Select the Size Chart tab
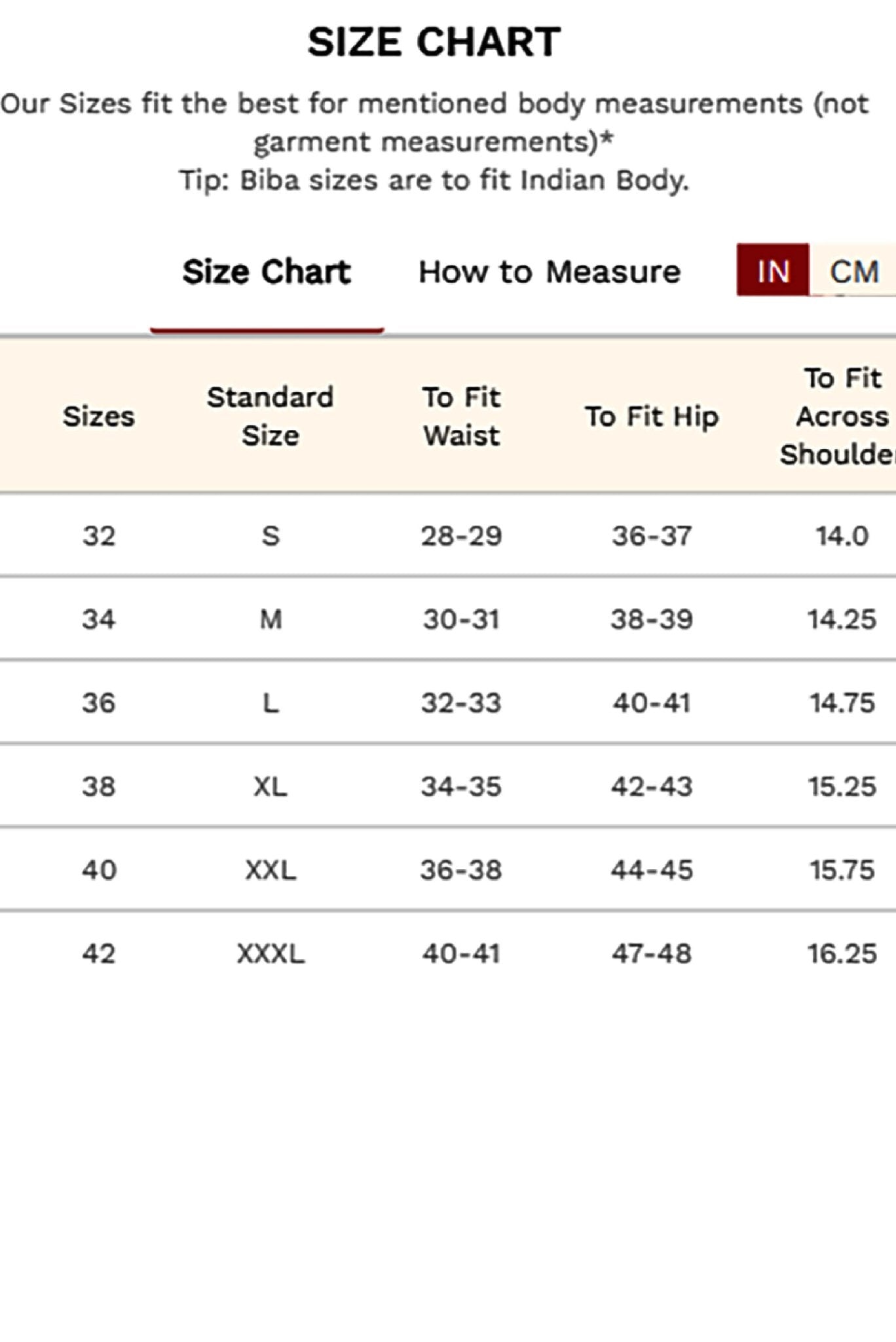This screenshot has width=896, height=1342. 267,272
